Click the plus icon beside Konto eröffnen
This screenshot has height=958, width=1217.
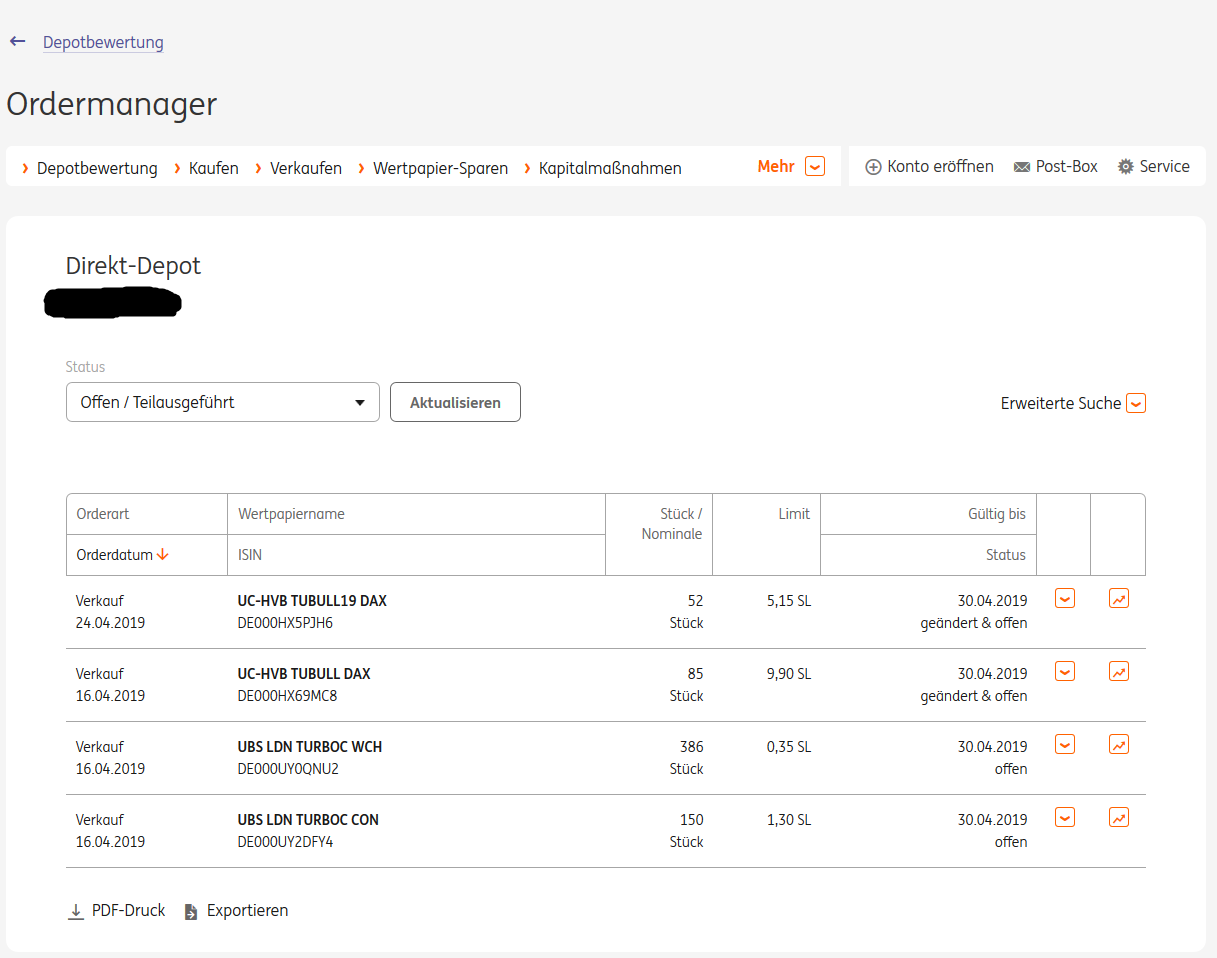873,167
